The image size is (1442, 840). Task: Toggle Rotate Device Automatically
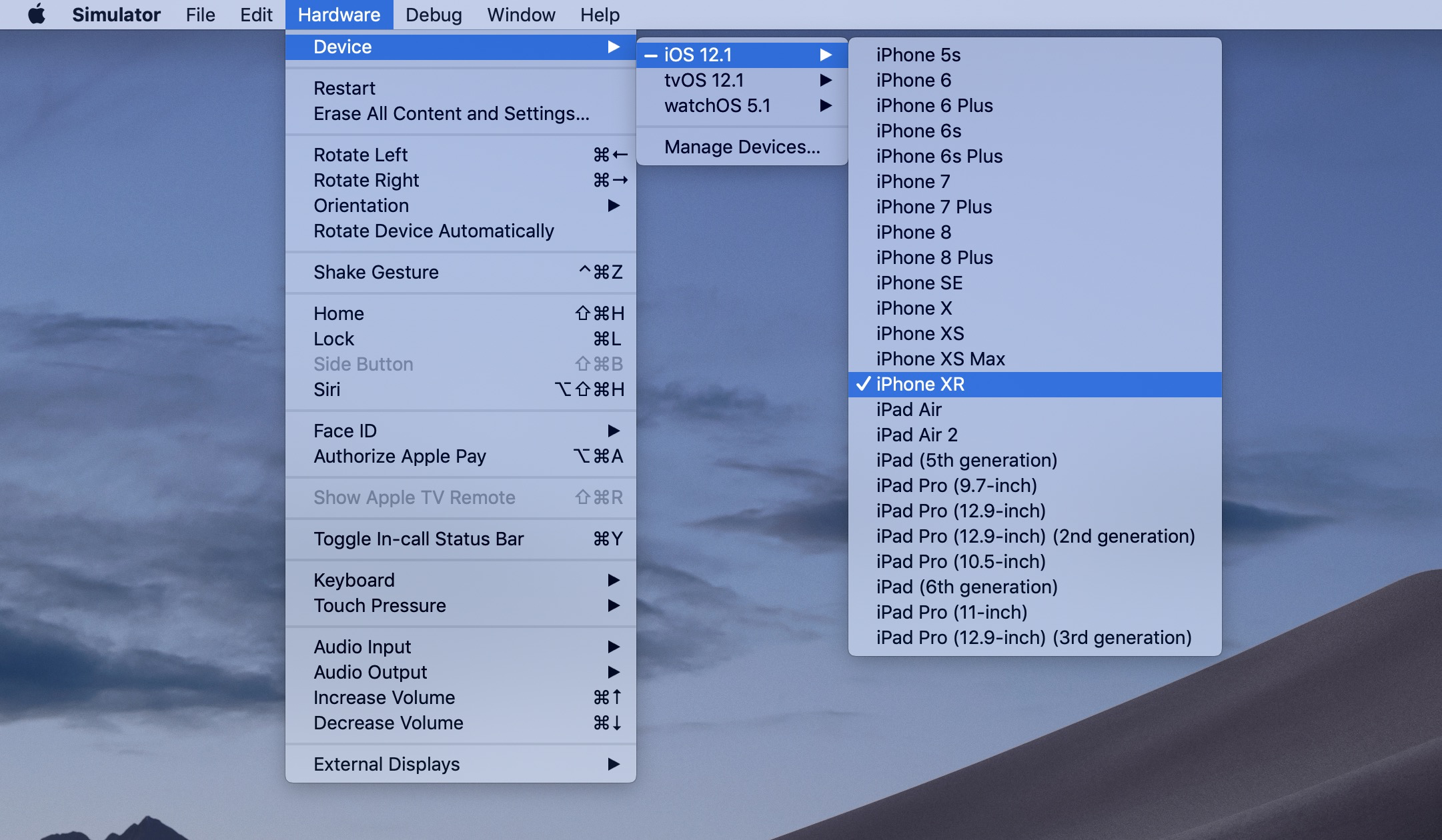click(460, 231)
